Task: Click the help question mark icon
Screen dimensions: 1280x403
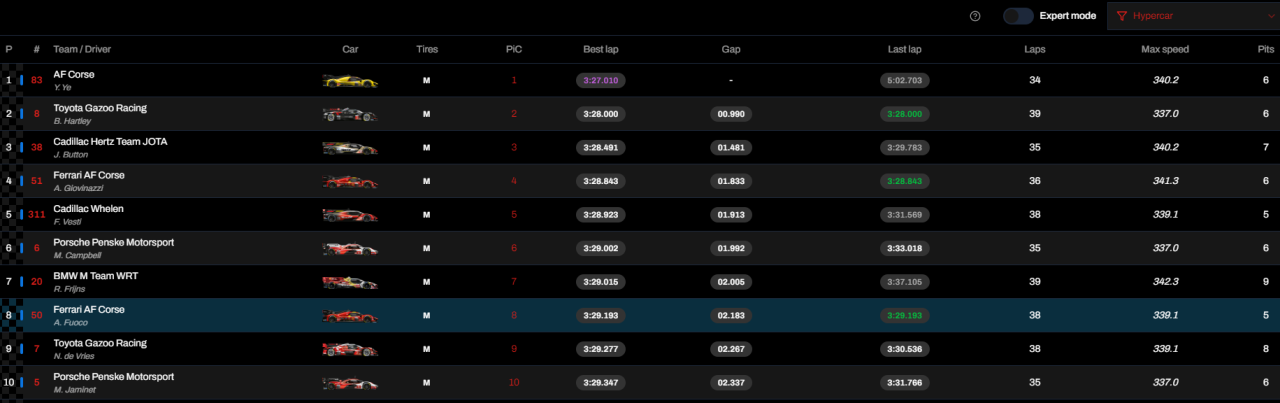Action: pyautogui.click(x=975, y=16)
